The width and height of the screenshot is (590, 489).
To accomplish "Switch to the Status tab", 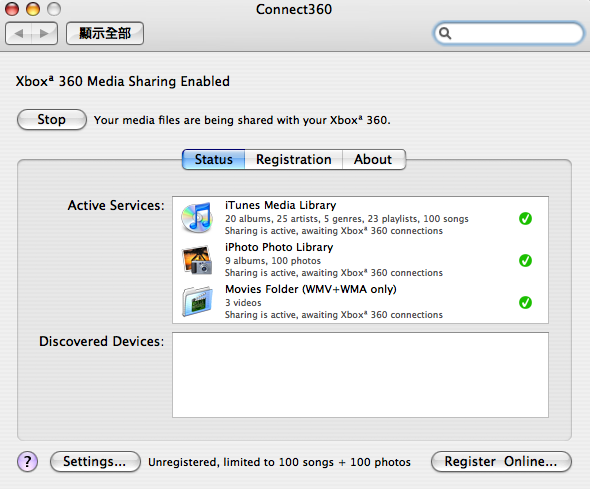I will click(x=213, y=159).
